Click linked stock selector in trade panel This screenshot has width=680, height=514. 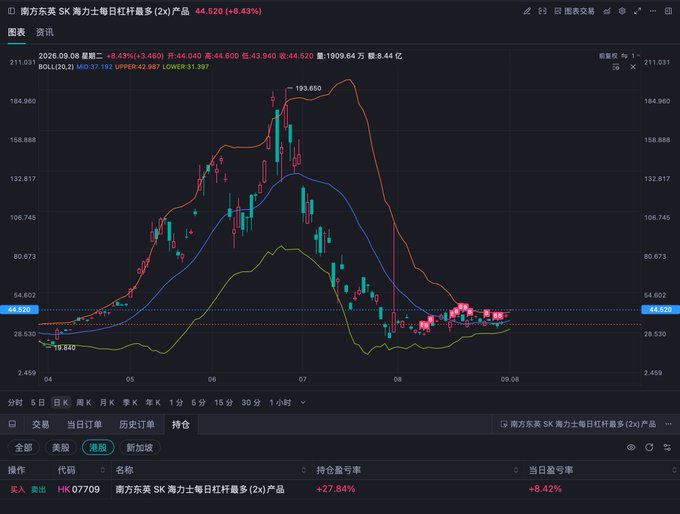tap(578, 424)
